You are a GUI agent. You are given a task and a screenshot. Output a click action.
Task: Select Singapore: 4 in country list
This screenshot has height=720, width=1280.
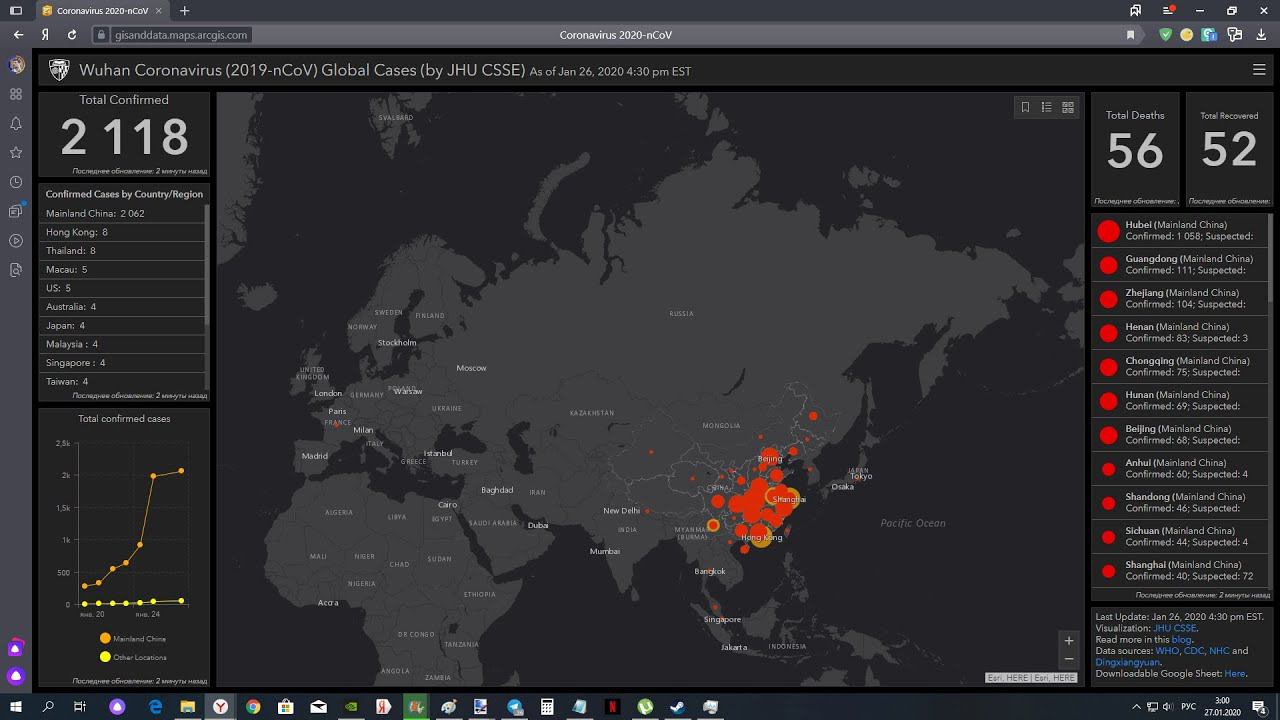coord(122,363)
